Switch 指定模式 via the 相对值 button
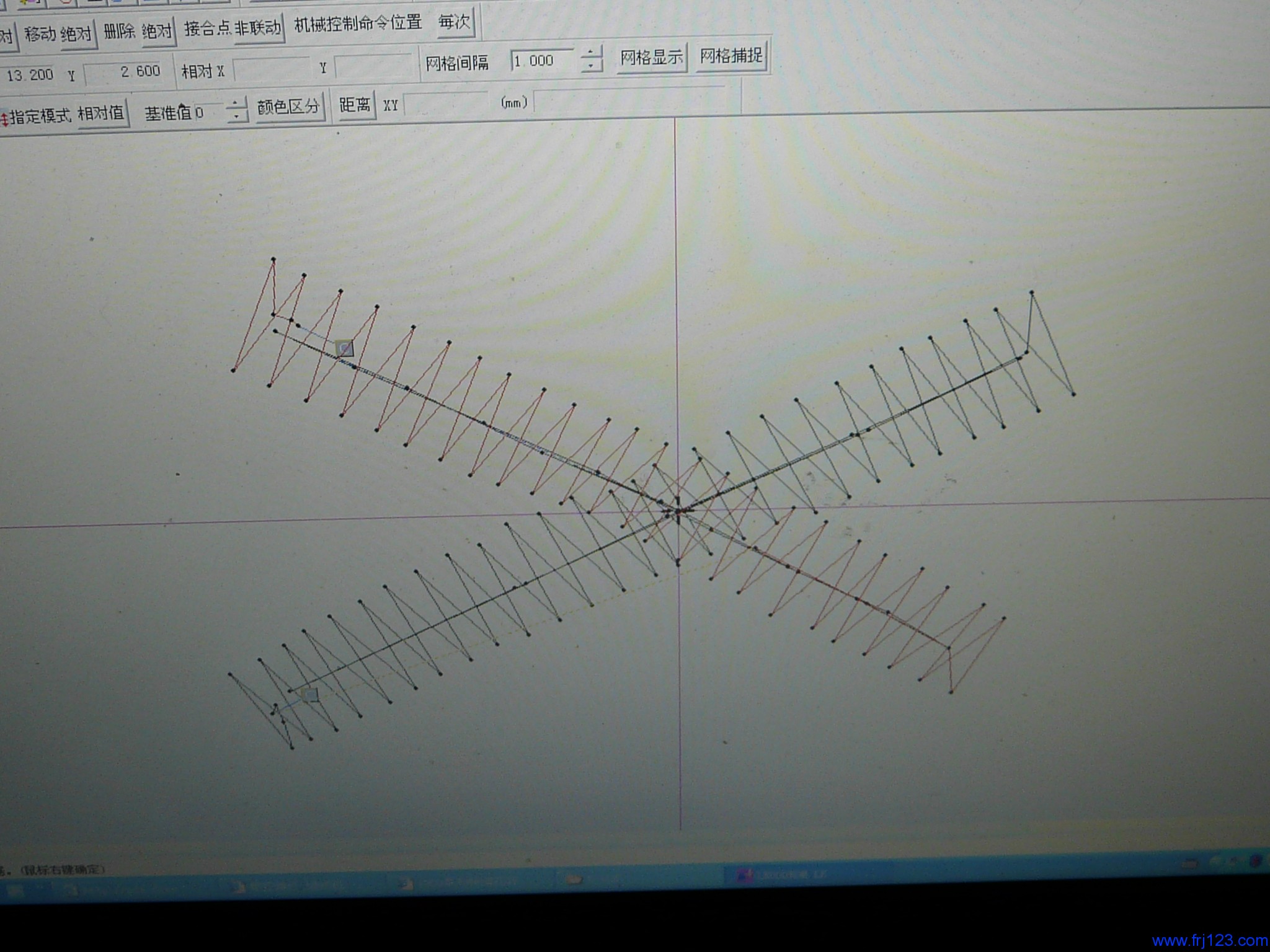Screen dimensions: 1270x952 pyautogui.click(x=101, y=113)
